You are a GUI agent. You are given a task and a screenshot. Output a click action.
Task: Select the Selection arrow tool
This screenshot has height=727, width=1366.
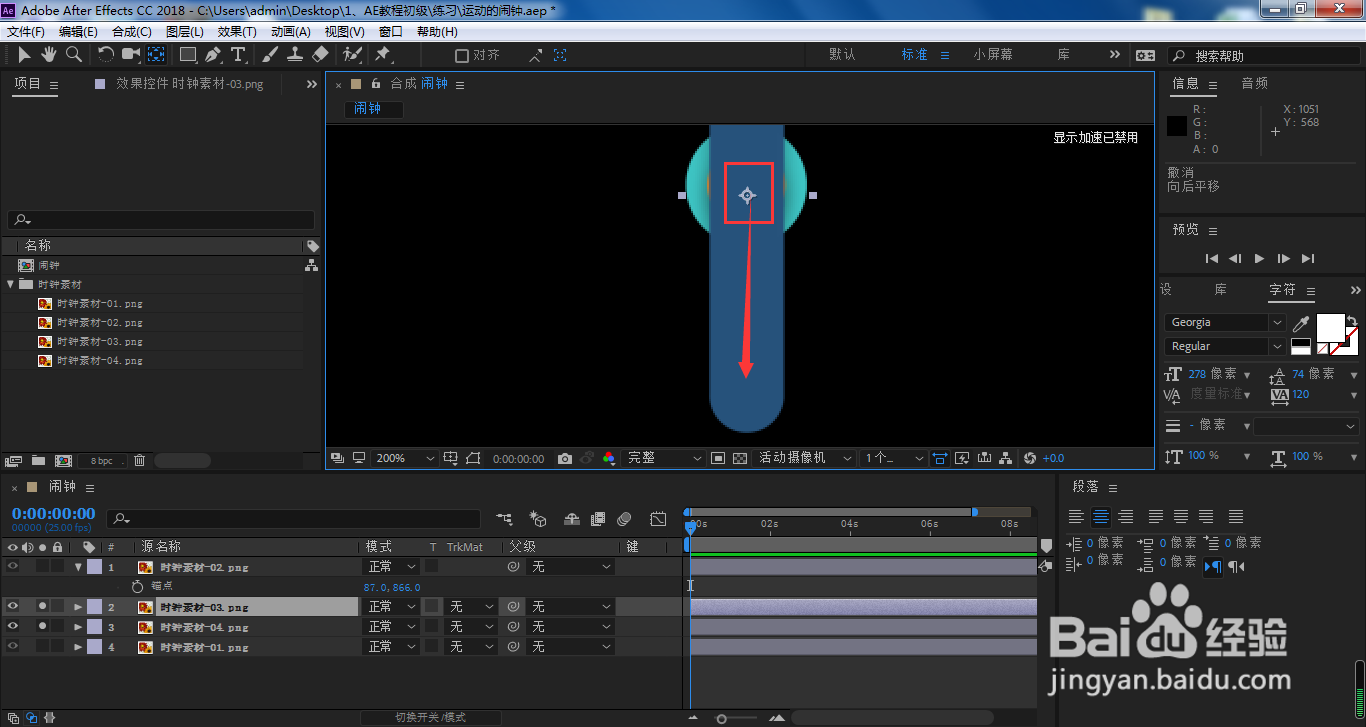24,54
